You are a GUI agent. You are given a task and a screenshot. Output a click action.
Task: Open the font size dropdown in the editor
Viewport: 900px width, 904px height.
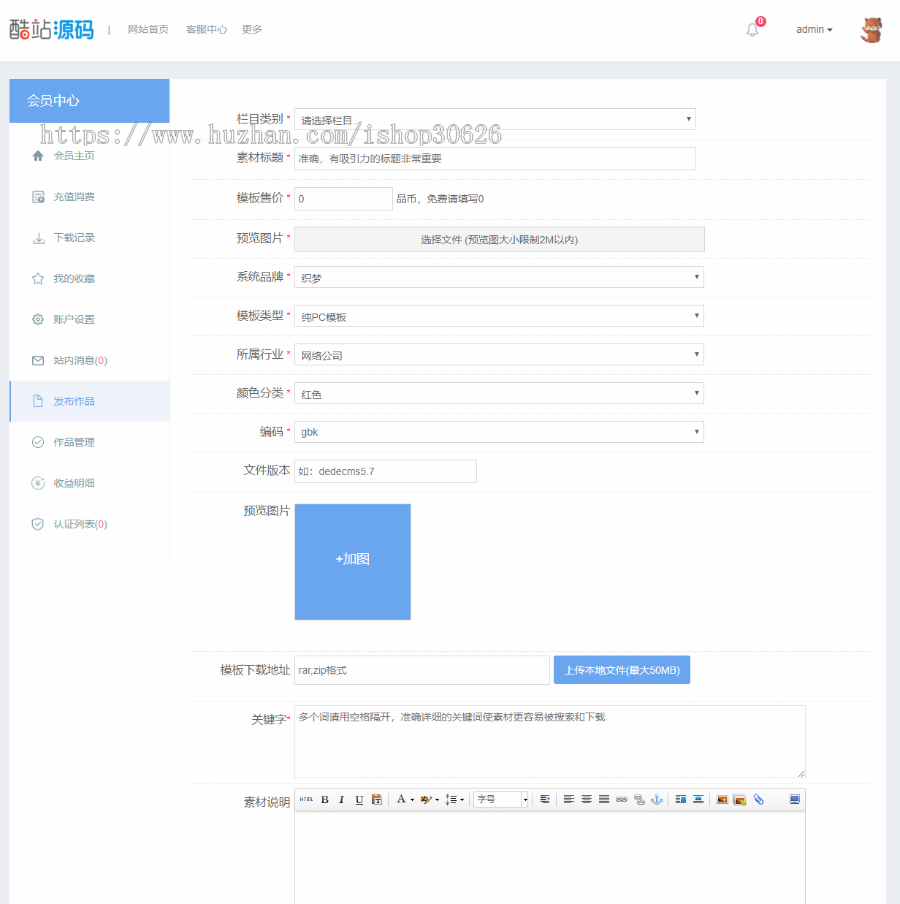click(x=500, y=799)
